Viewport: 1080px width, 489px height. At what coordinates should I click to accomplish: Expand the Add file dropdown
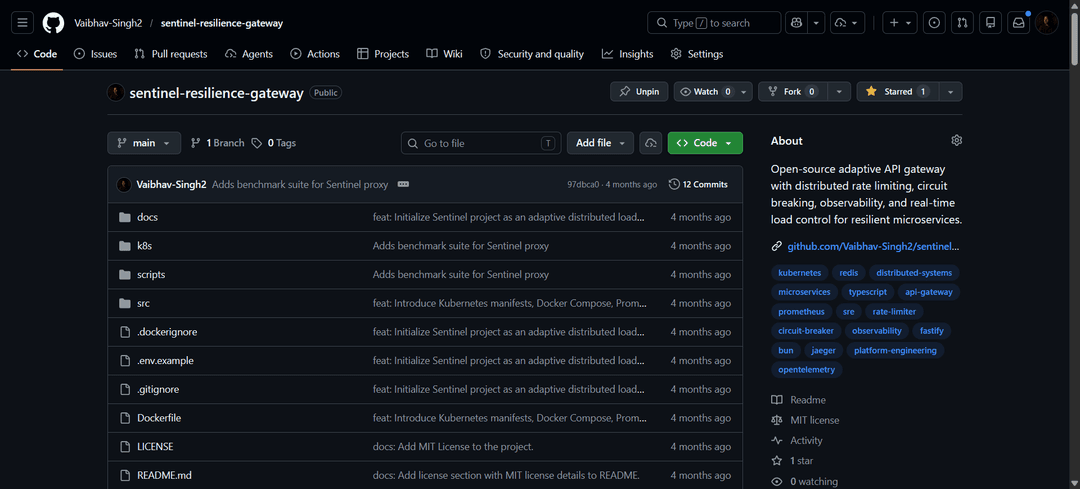tap(600, 143)
